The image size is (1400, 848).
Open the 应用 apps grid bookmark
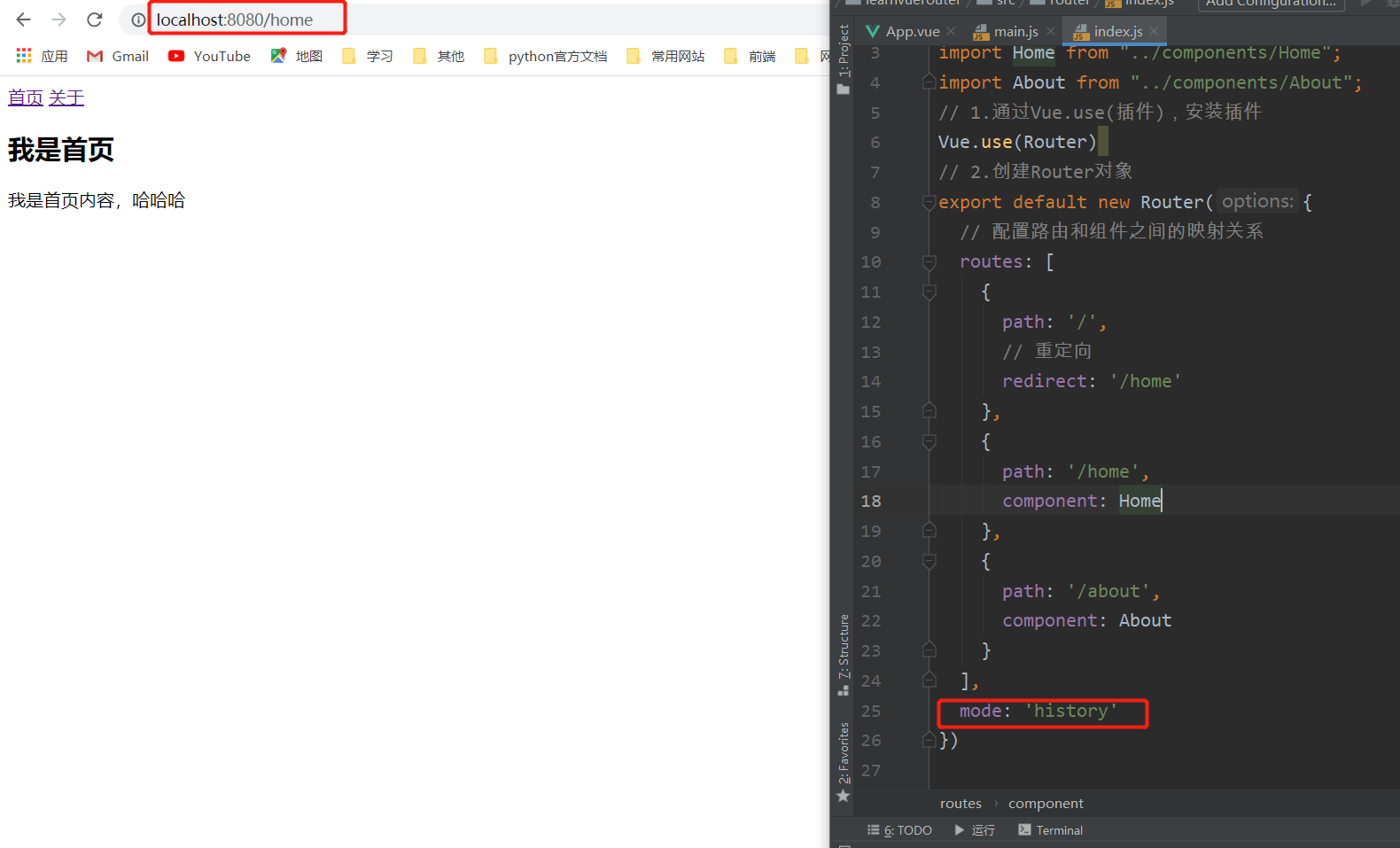coord(42,56)
